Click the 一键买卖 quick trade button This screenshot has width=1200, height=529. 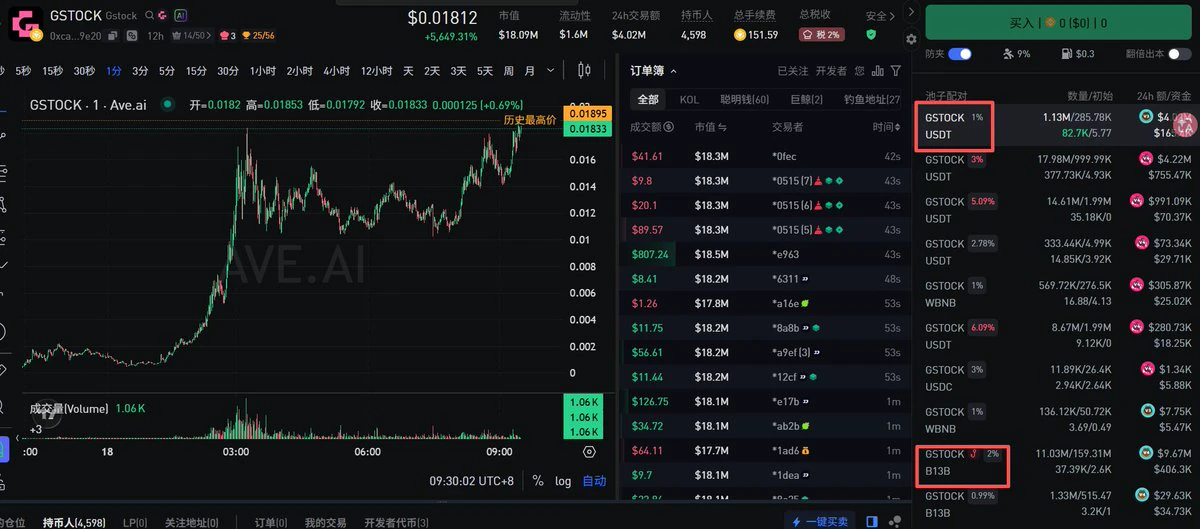pyautogui.click(x=820, y=521)
